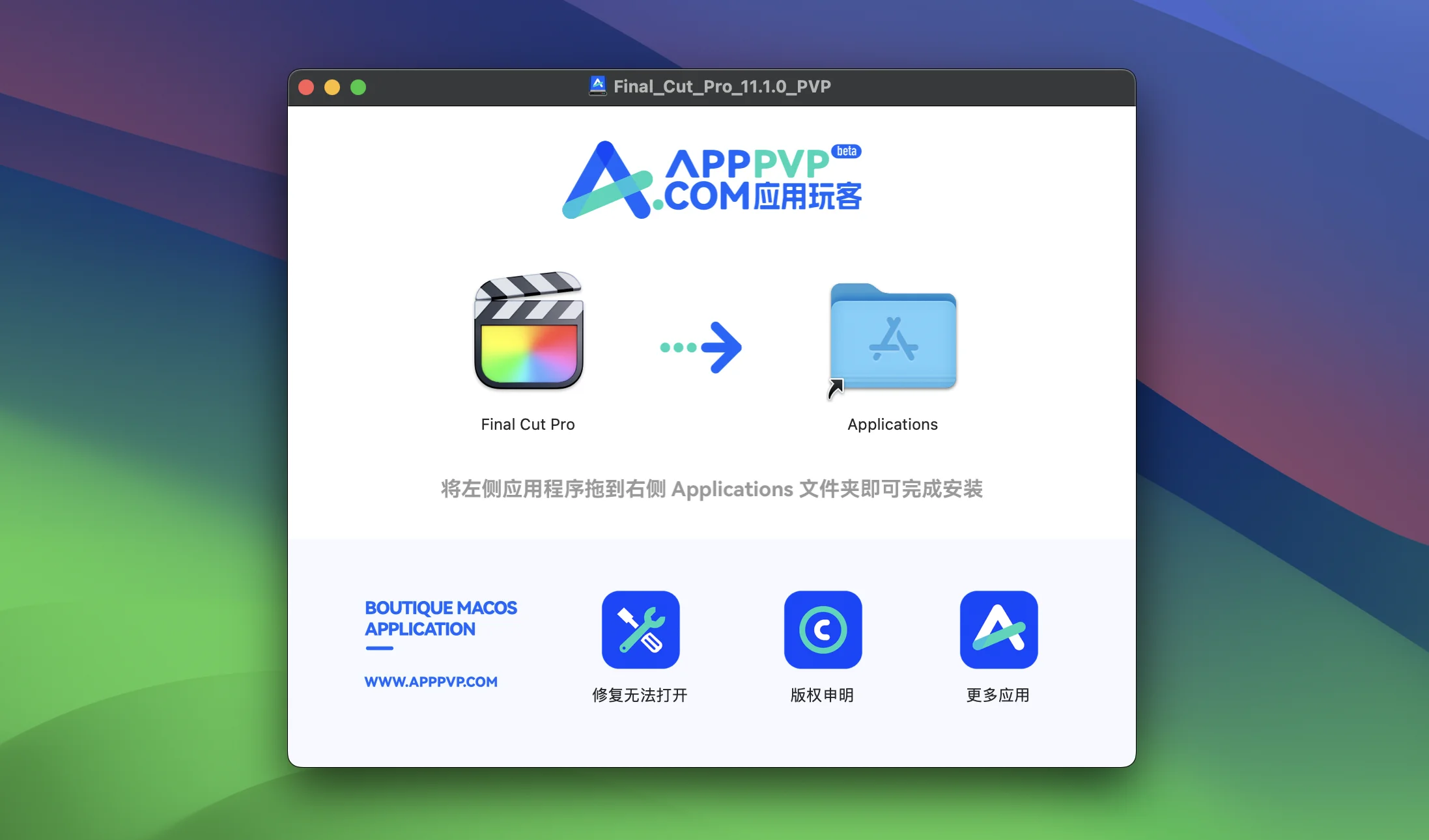The width and height of the screenshot is (1429, 840).
Task: Click the dotted blue arrow graphic
Action: (x=701, y=347)
